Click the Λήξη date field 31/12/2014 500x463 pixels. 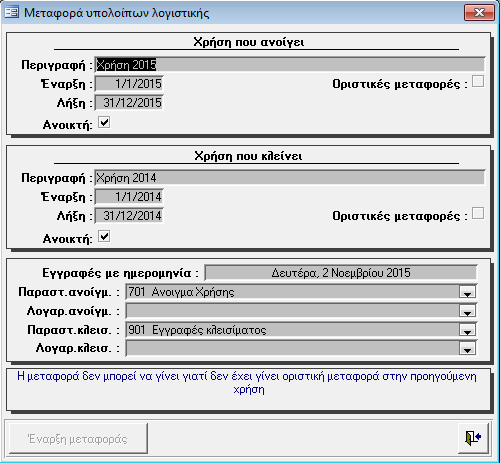coord(129,216)
